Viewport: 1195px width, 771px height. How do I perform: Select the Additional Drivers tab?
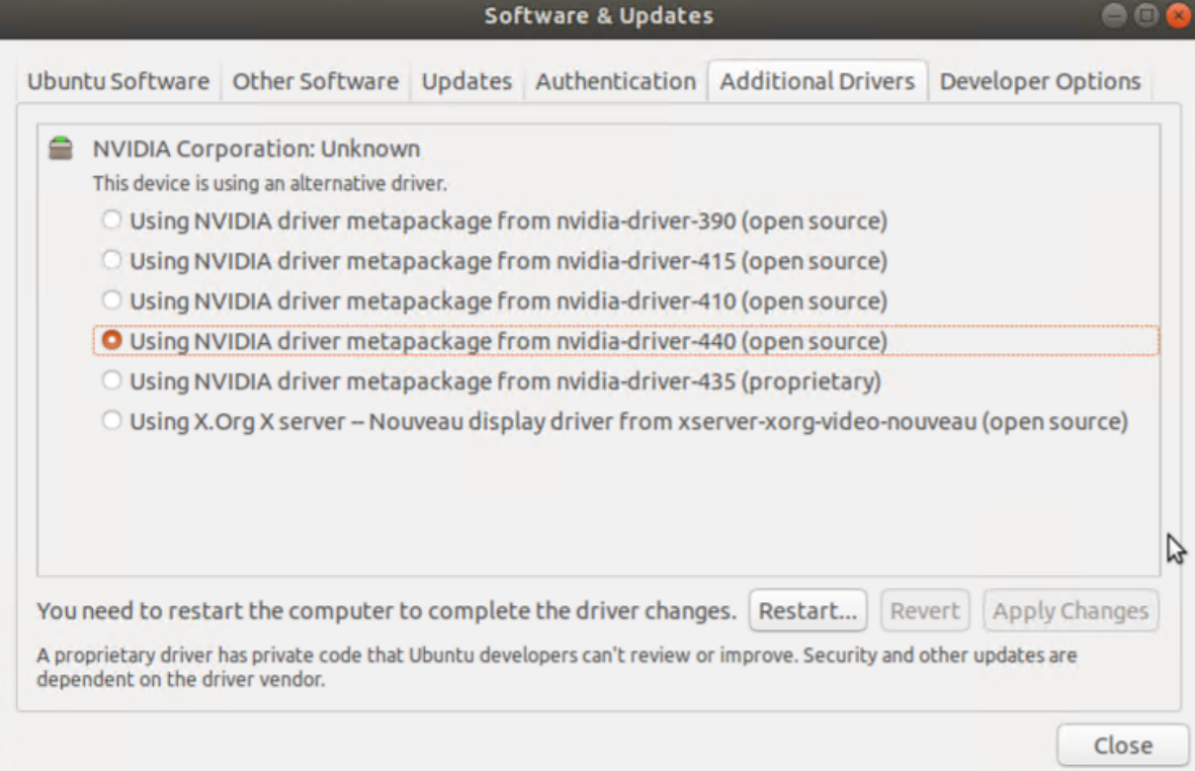[x=817, y=81]
